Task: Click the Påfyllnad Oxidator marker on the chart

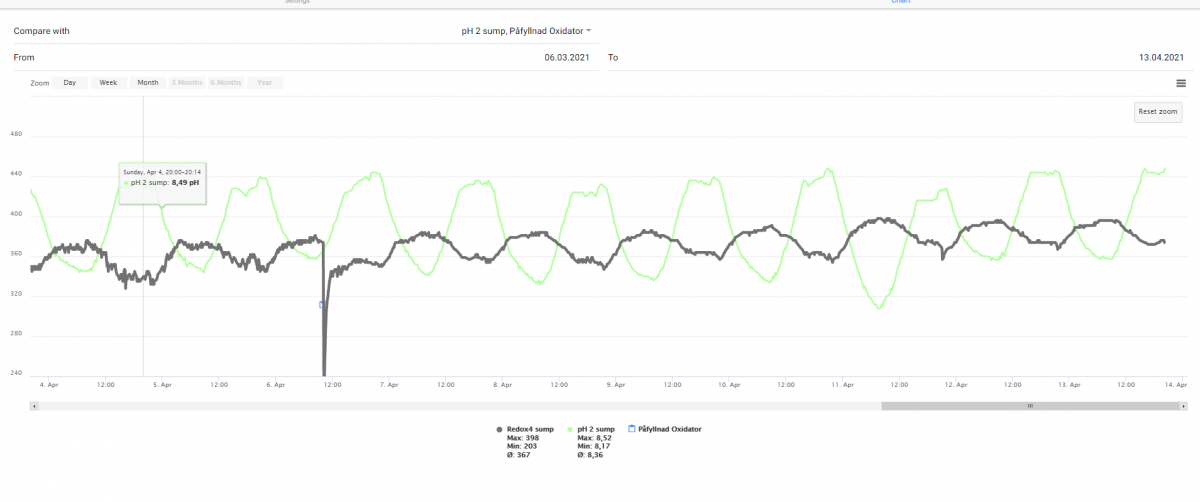Action: (x=322, y=304)
